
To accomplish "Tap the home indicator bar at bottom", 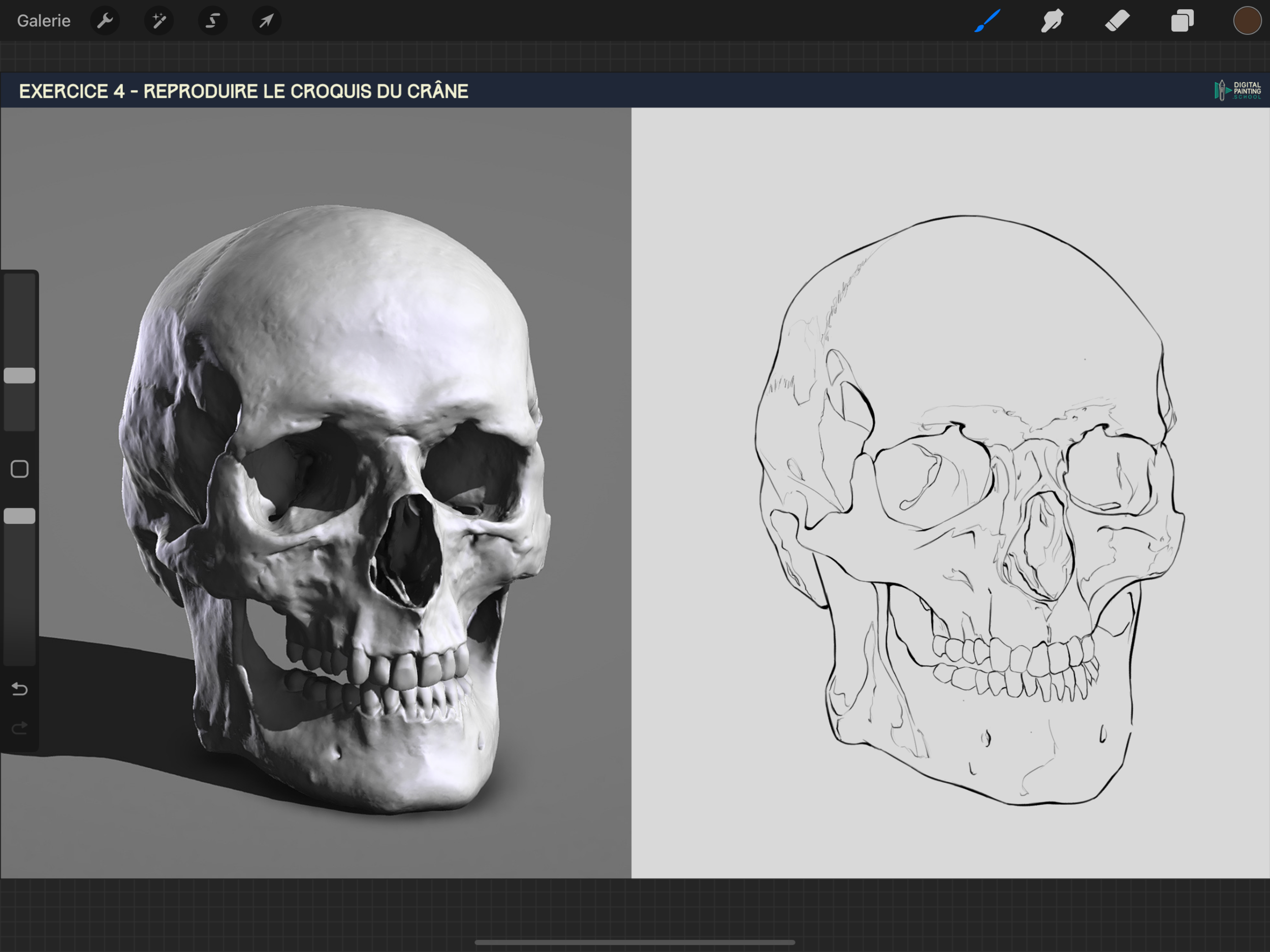I will [x=634, y=942].
